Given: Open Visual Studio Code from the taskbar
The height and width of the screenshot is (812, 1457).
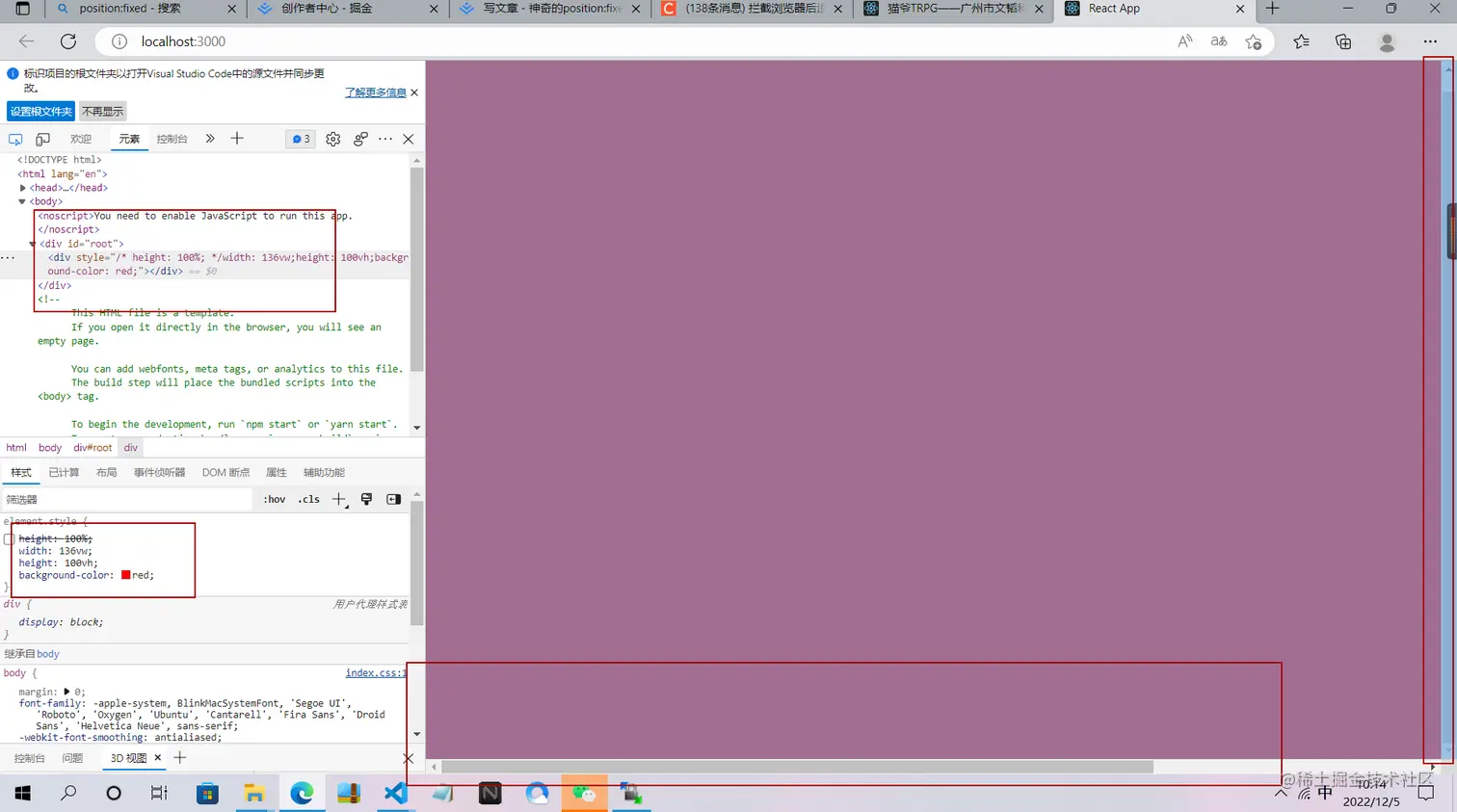Looking at the screenshot, I should [x=395, y=793].
